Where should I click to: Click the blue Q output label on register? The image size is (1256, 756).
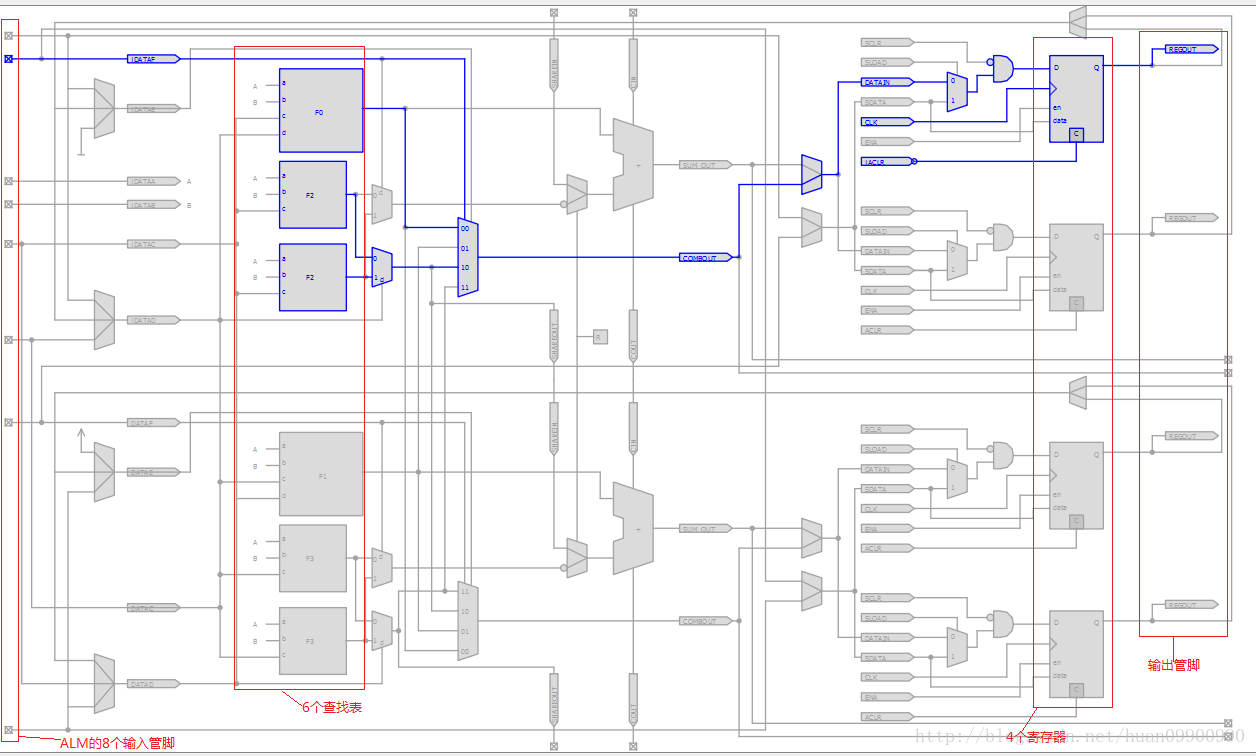tap(1097, 68)
